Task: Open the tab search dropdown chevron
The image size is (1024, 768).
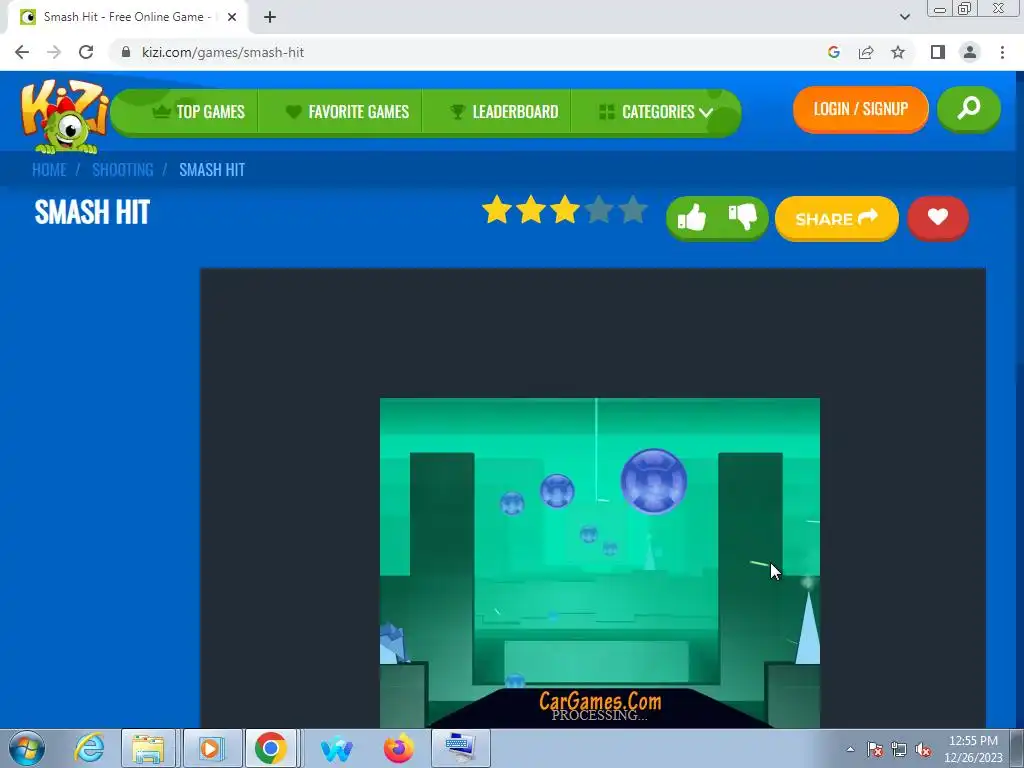Action: click(x=904, y=17)
